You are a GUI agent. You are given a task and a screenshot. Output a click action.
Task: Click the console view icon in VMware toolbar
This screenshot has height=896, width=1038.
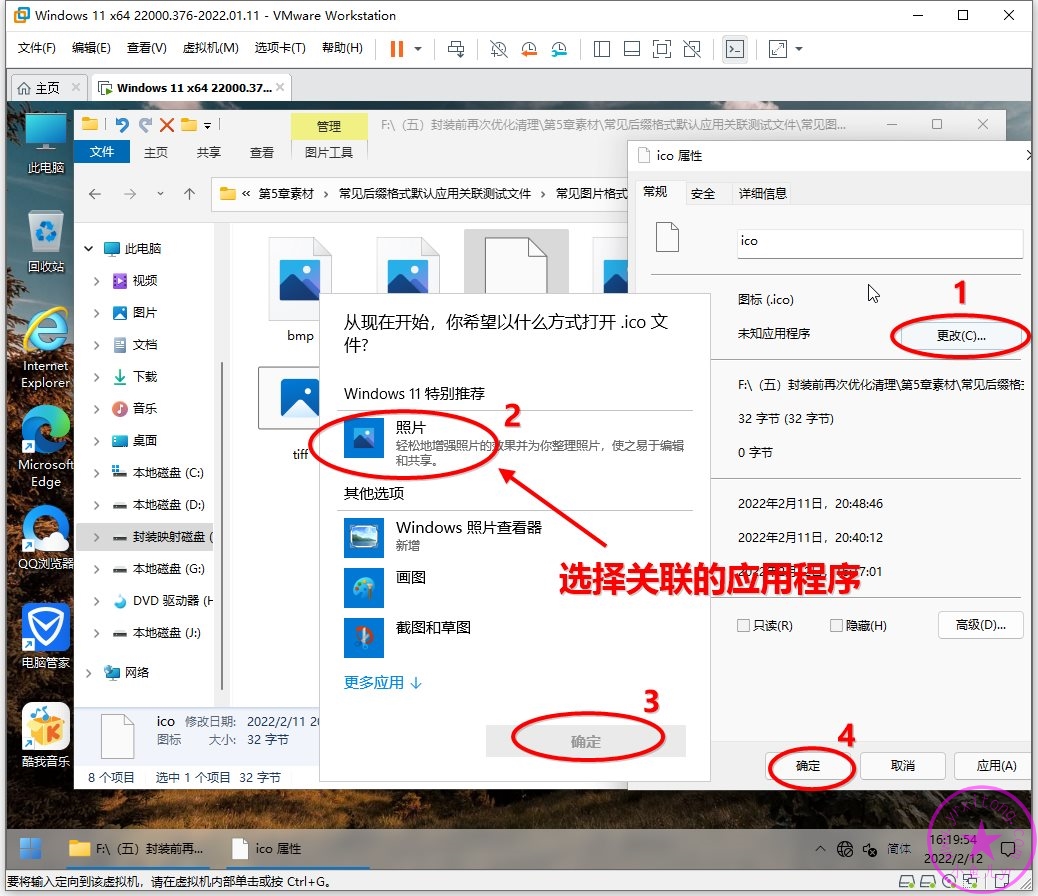[x=735, y=49]
